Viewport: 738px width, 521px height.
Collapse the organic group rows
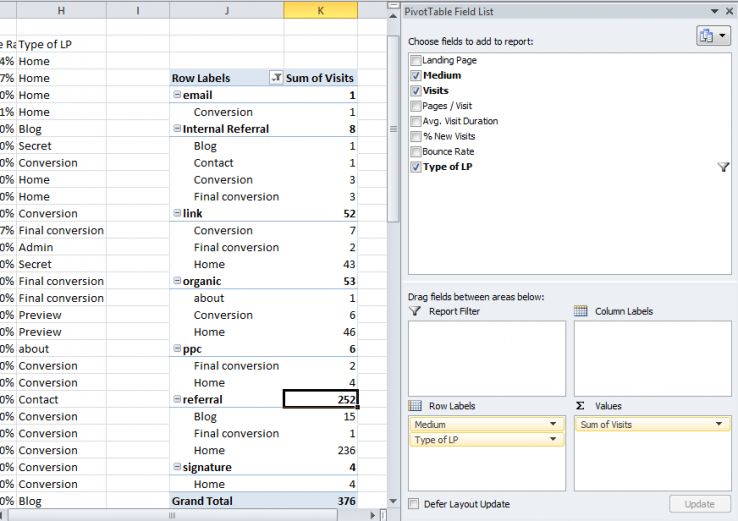point(177,282)
